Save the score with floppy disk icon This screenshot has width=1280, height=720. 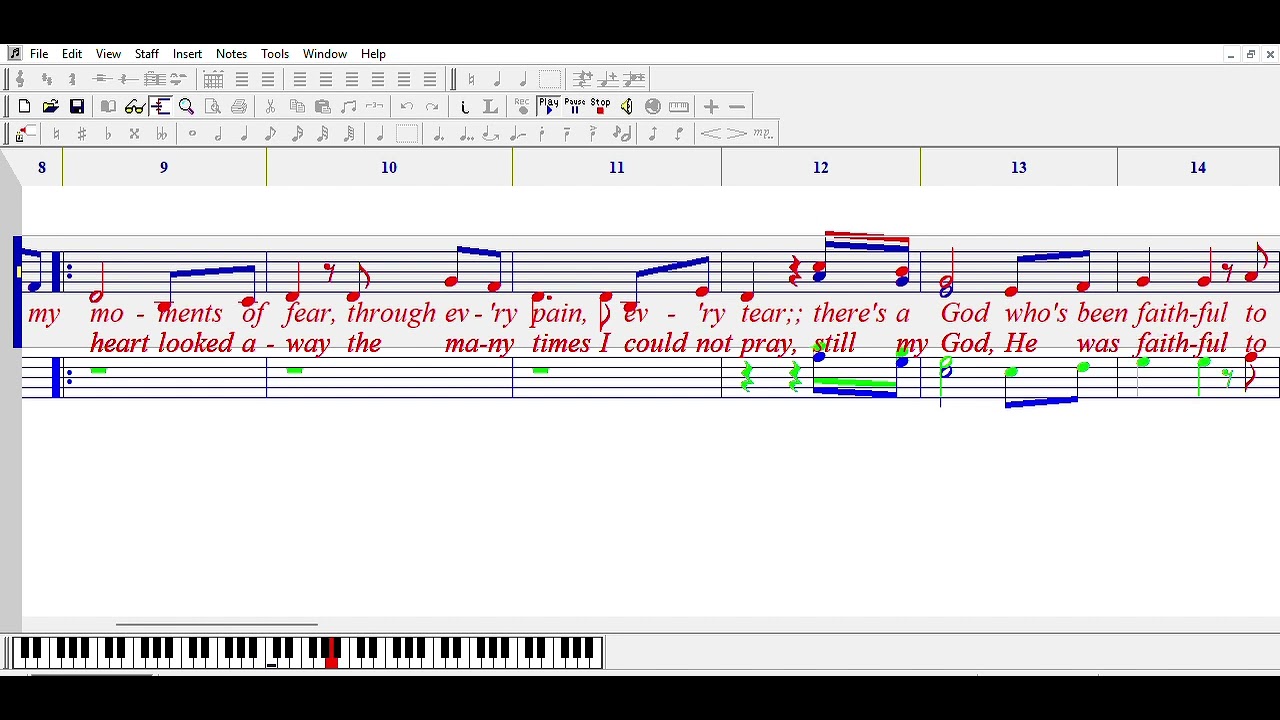[77, 107]
